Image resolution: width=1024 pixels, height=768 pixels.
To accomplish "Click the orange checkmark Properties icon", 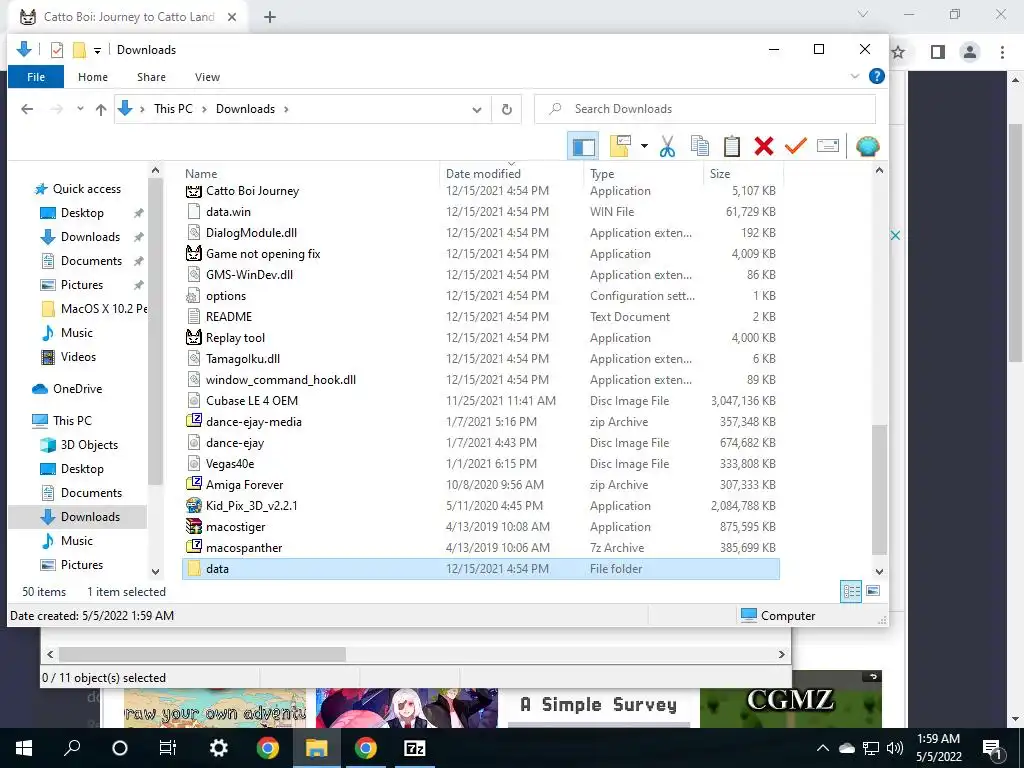I will pos(795,146).
